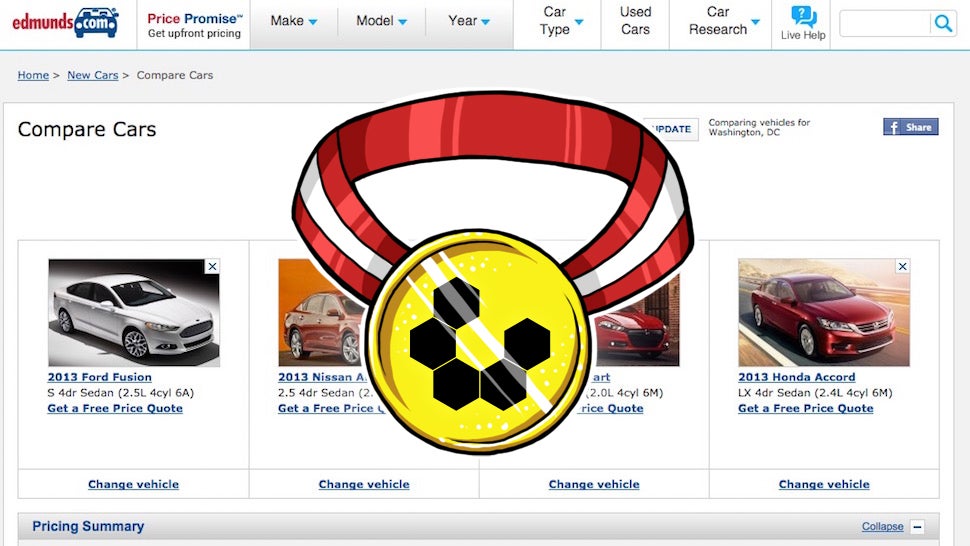Screen dimensions: 970x546
Task: Focus the site search field
Action: click(x=885, y=24)
